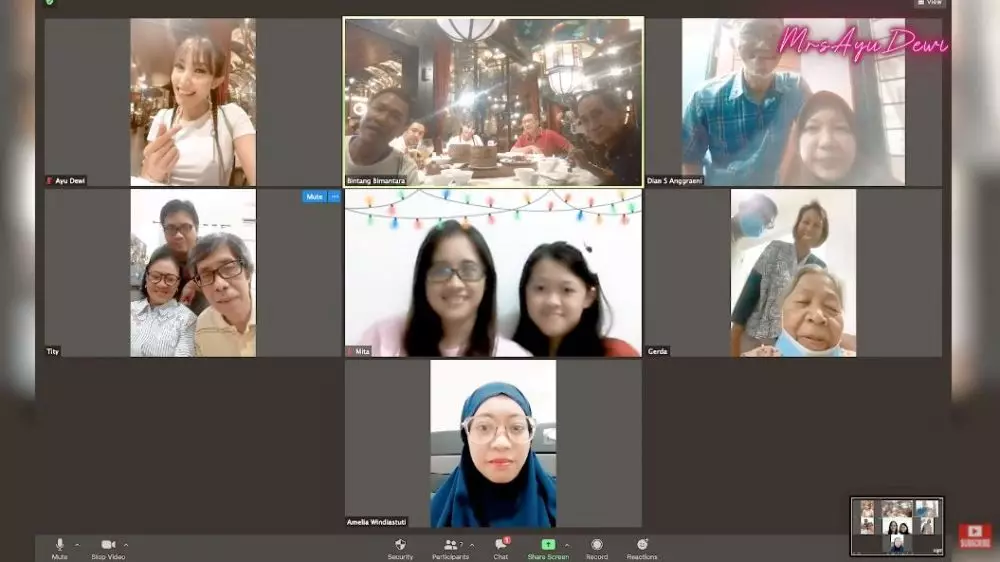Image resolution: width=1000 pixels, height=562 pixels.
Task: Click the green encryption shield icon
Action: coord(50,3)
